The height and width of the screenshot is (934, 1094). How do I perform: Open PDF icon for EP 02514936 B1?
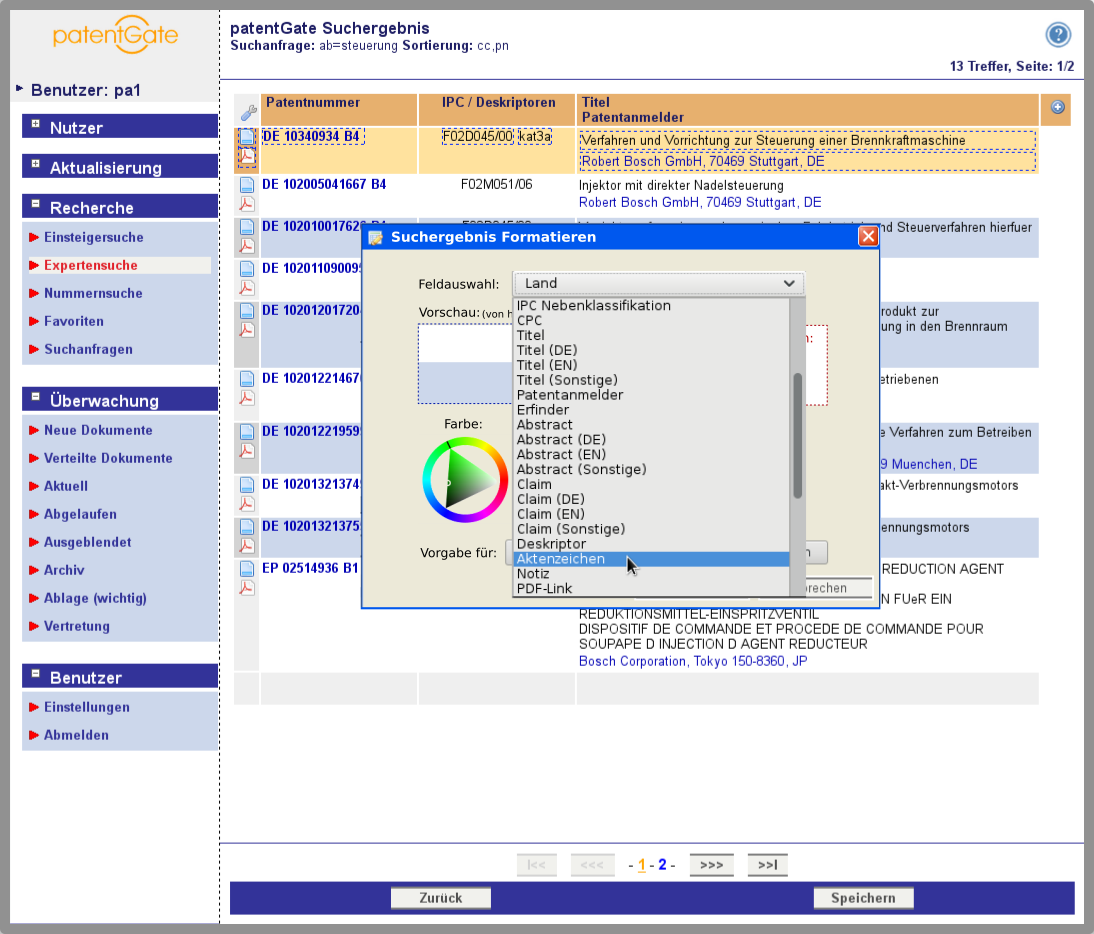click(x=247, y=588)
